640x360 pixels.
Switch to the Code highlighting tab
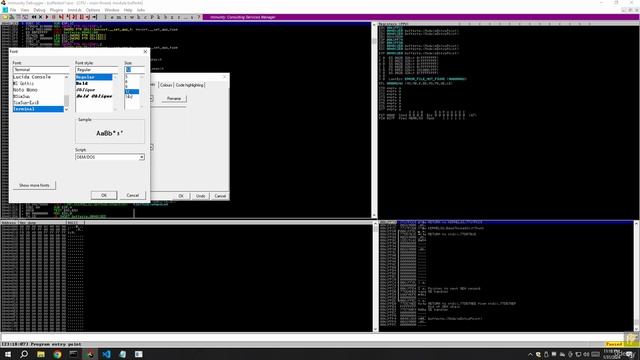pyautogui.click(x=189, y=85)
